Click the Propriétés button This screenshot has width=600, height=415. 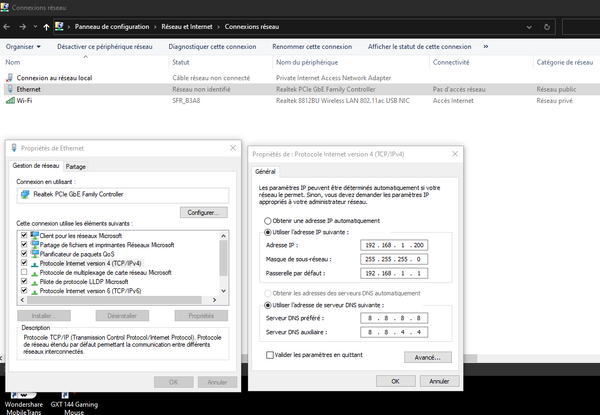pos(201,316)
